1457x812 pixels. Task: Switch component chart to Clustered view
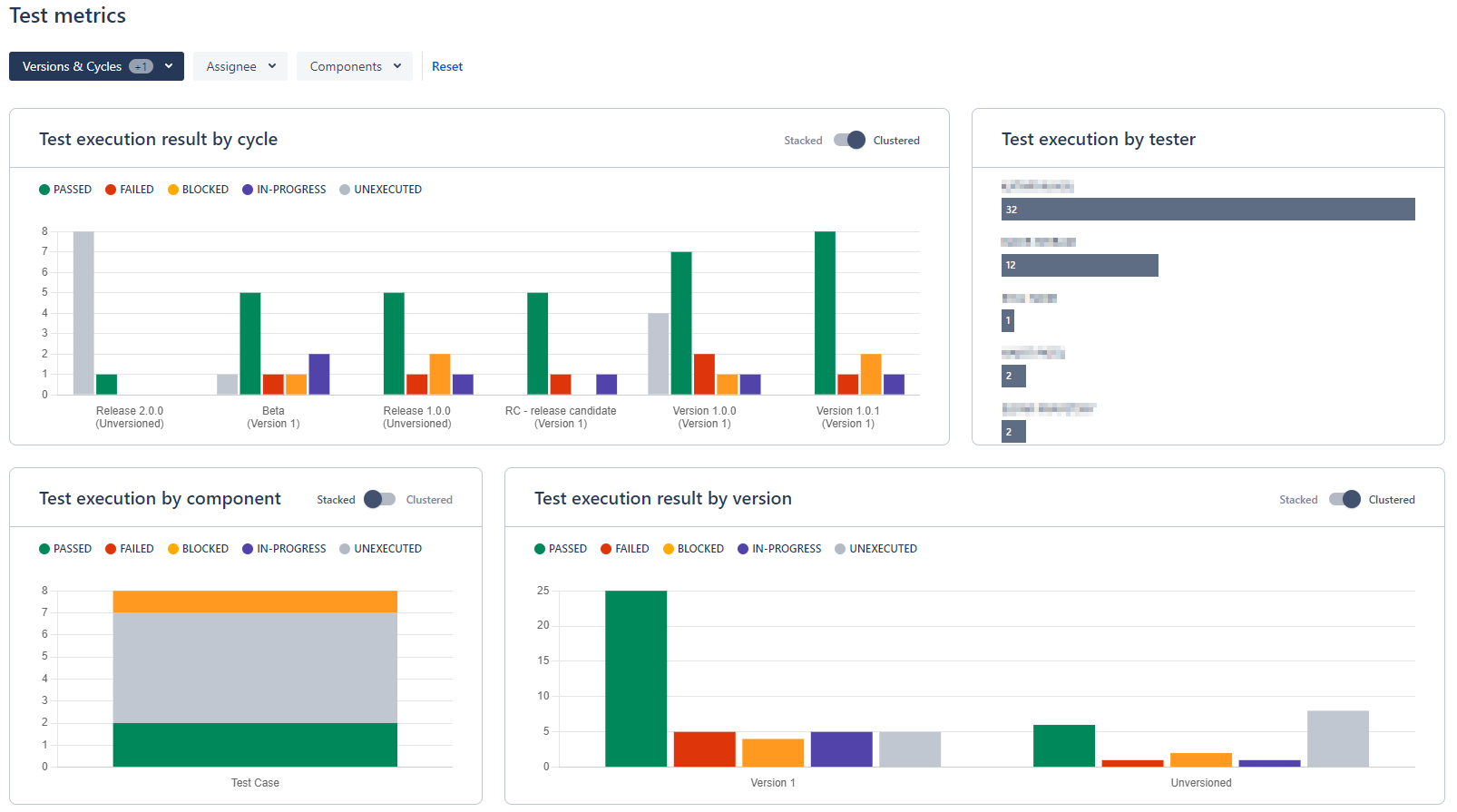pyautogui.click(x=379, y=500)
